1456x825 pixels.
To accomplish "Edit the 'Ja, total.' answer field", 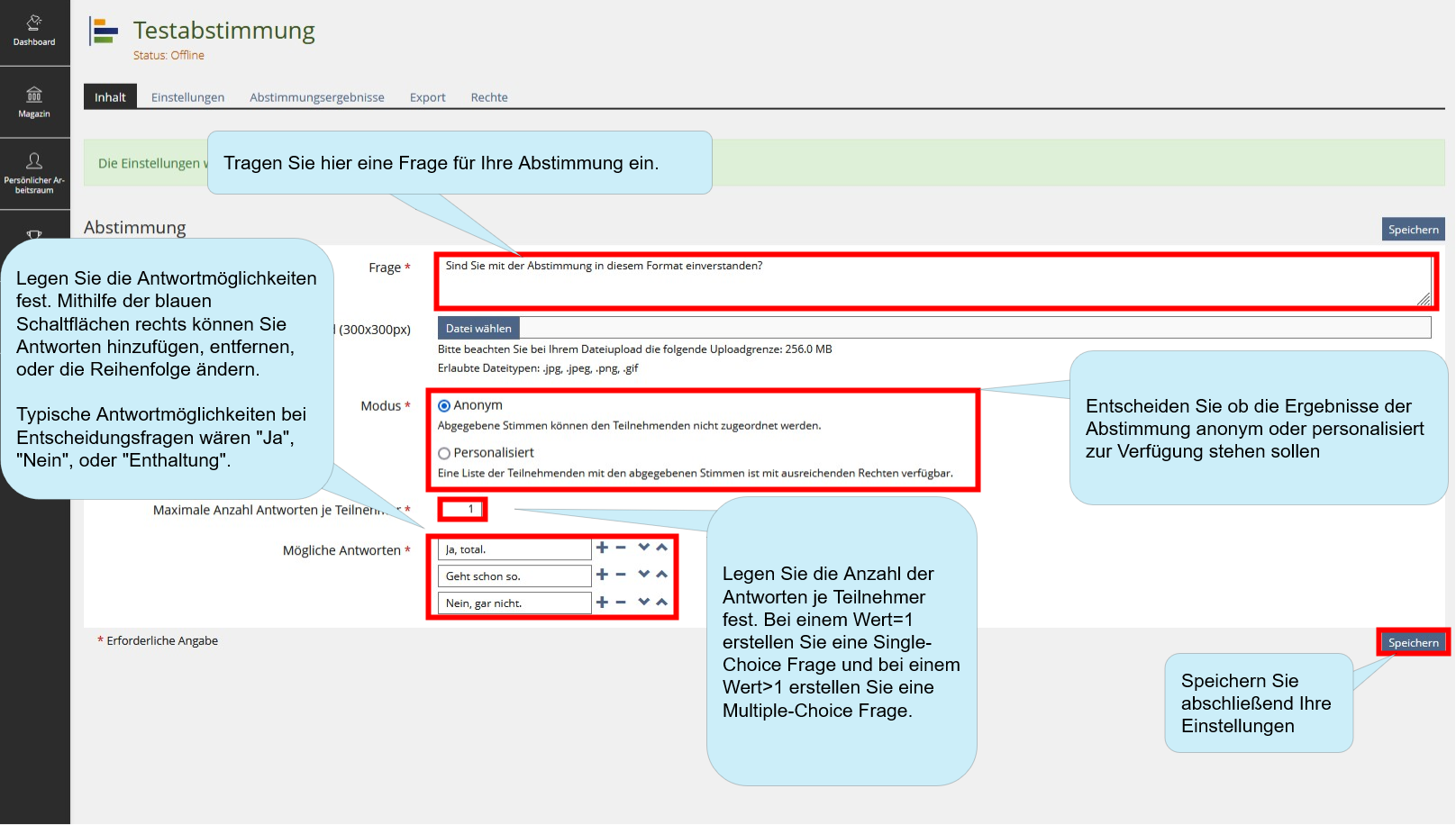I will 514,548.
